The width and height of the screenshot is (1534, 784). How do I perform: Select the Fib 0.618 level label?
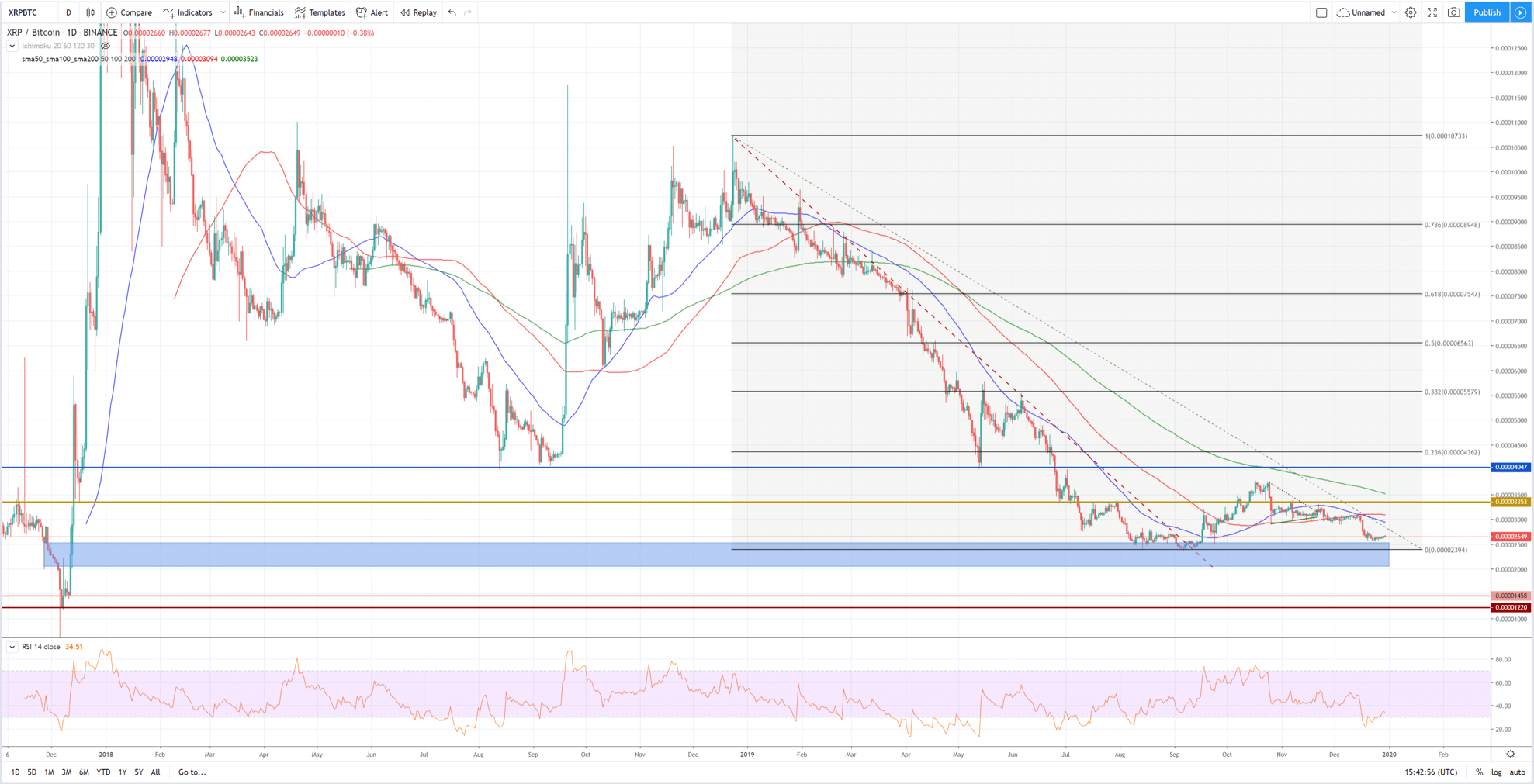coord(1452,295)
